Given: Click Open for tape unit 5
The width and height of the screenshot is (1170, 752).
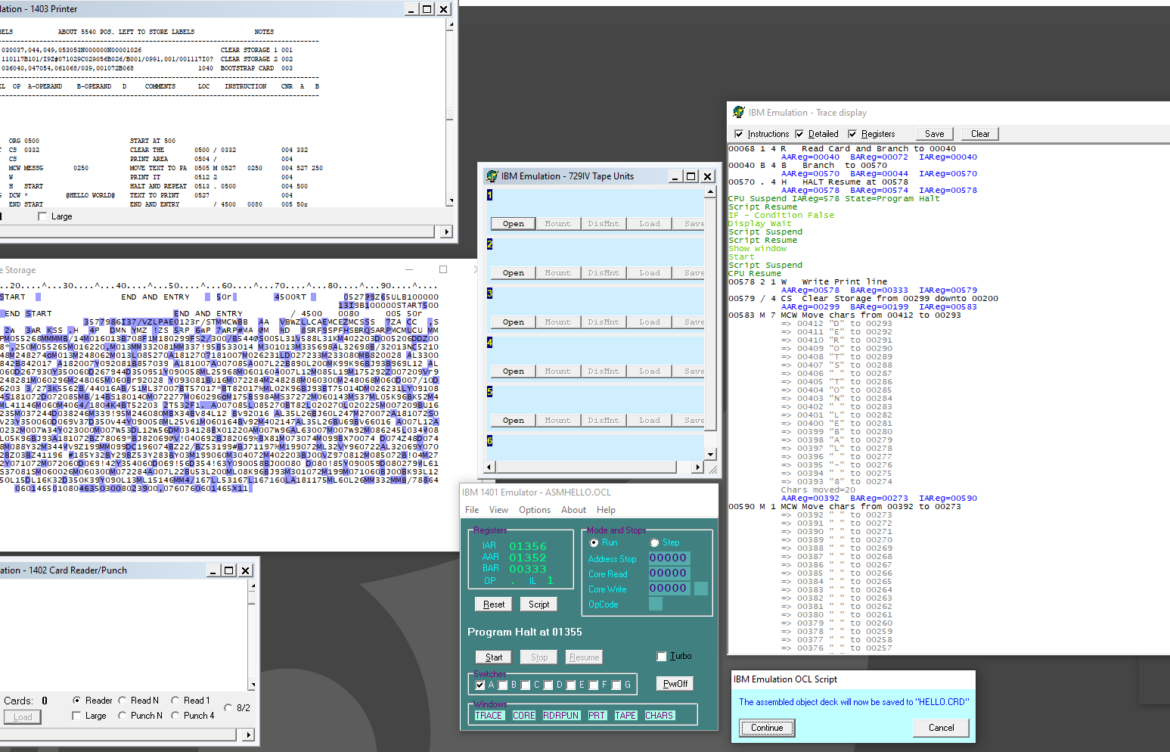Looking at the screenshot, I should click(513, 421).
